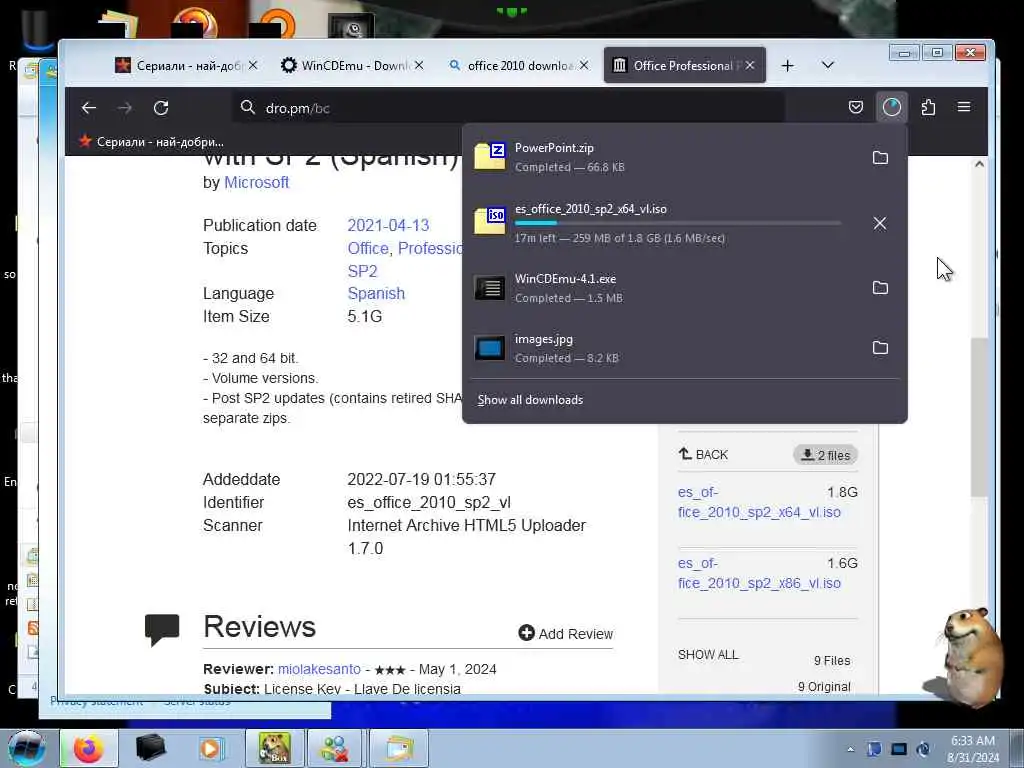
Task: Open the SP2 topic link
Action: click(362, 271)
